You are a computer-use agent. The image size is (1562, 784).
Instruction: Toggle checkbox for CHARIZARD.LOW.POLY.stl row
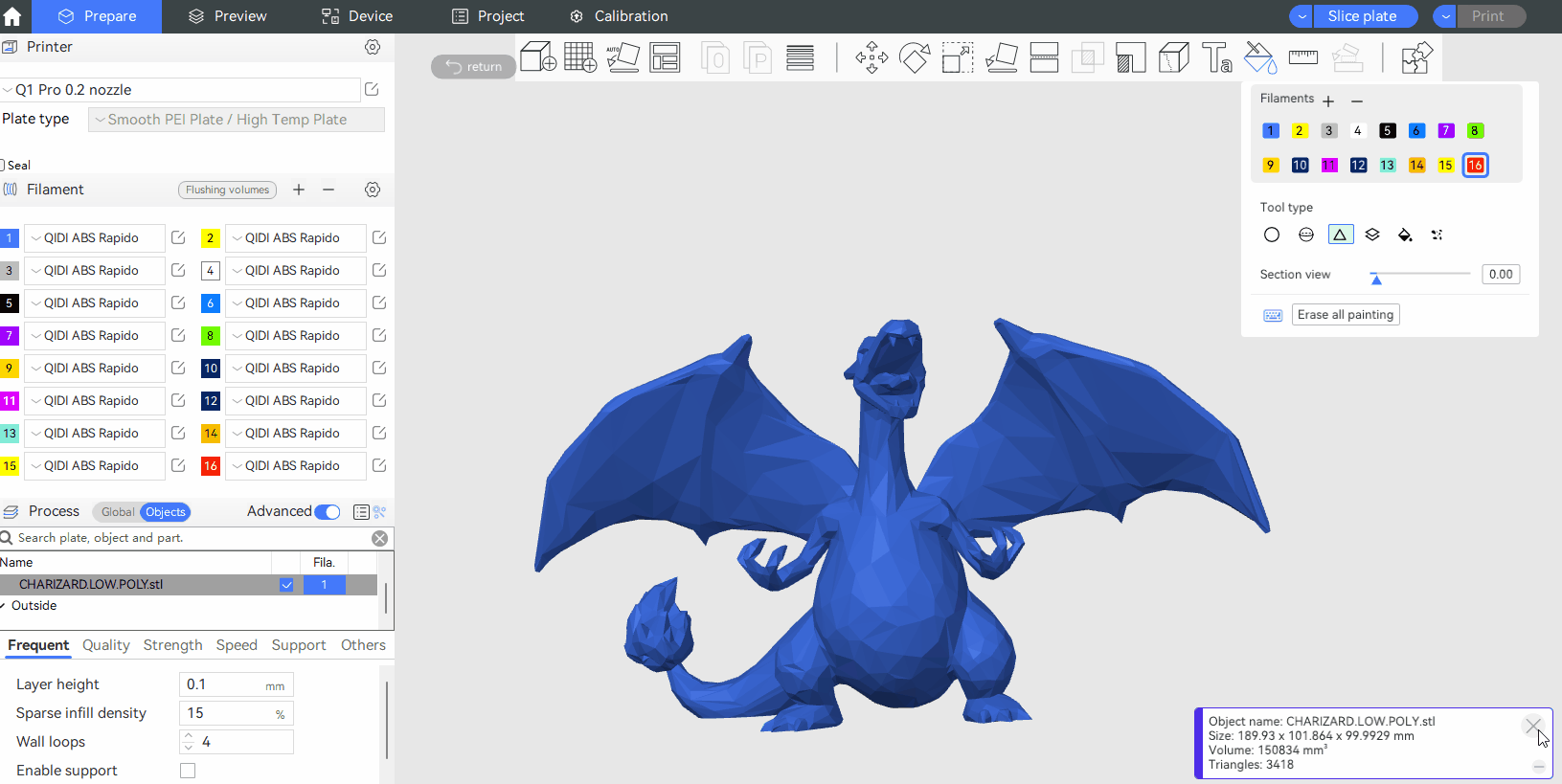[x=286, y=585]
